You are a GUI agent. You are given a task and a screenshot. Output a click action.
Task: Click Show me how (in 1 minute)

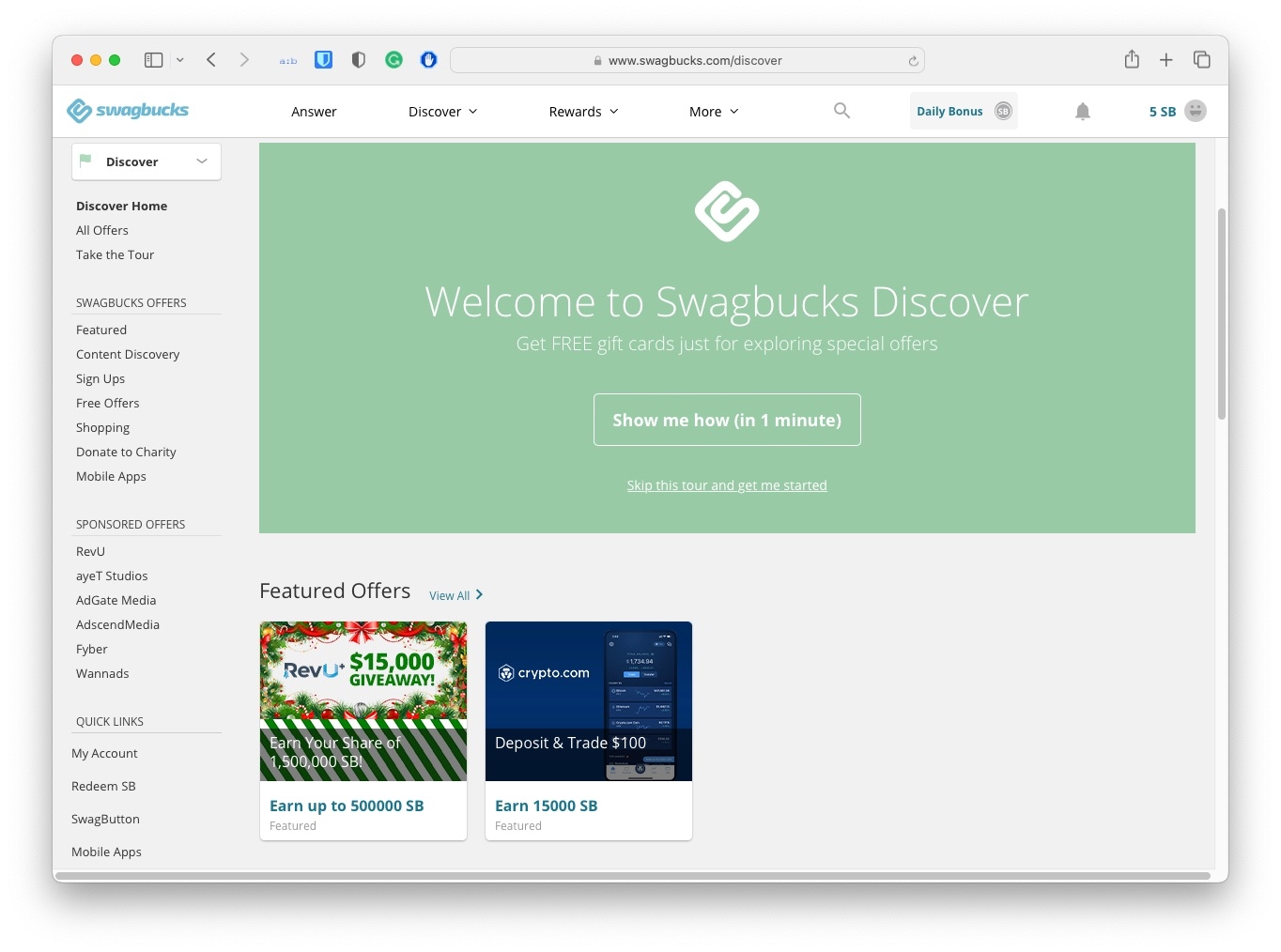tap(727, 420)
